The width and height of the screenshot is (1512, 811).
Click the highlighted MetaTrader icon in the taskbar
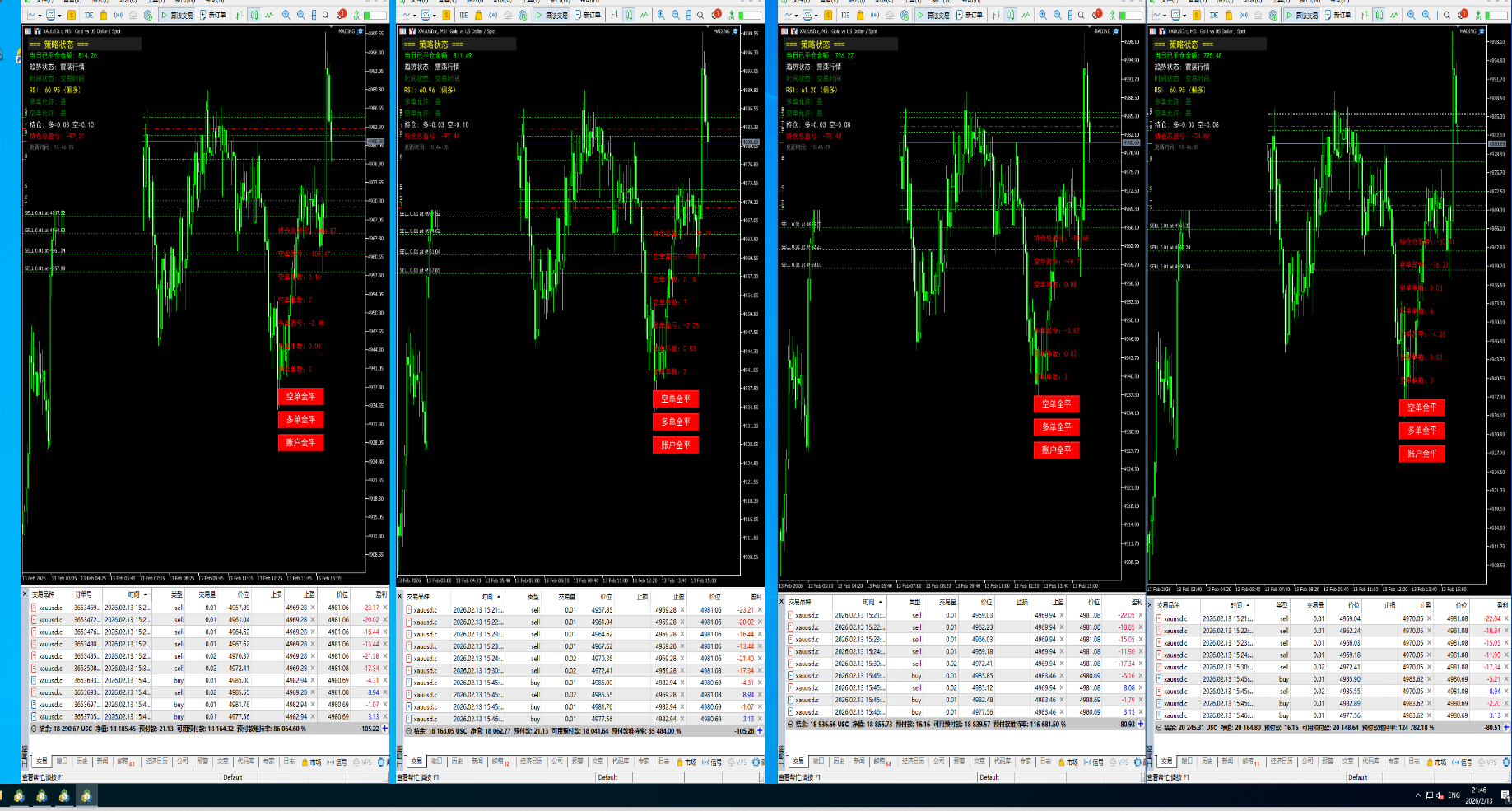[x=86, y=796]
